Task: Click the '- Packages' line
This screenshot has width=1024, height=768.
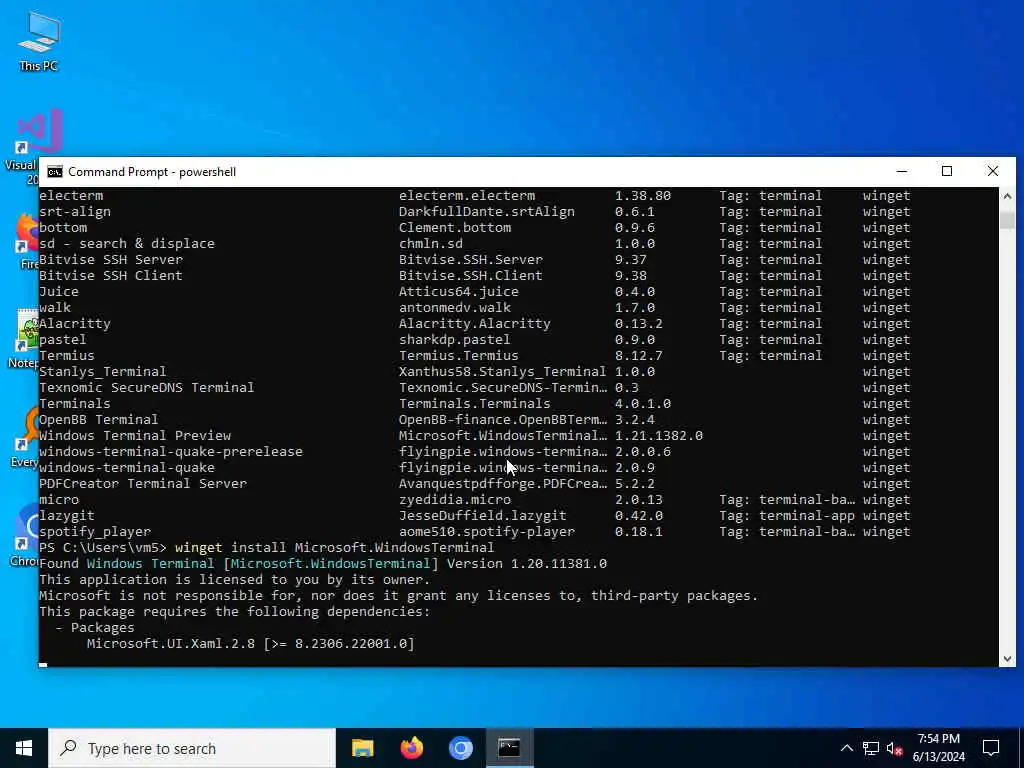Action: (95, 628)
